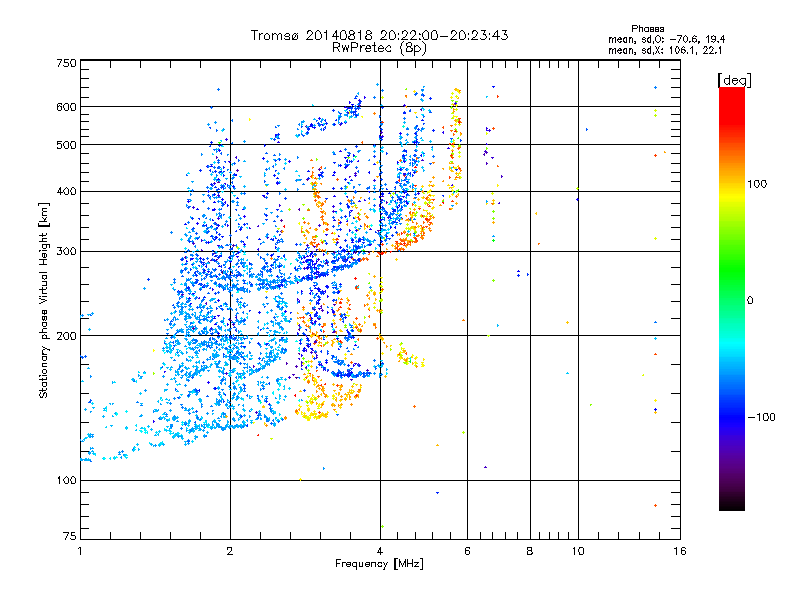The width and height of the screenshot is (800, 600).
Task: Click the x-axis tick label '1'
Action: tap(80, 551)
